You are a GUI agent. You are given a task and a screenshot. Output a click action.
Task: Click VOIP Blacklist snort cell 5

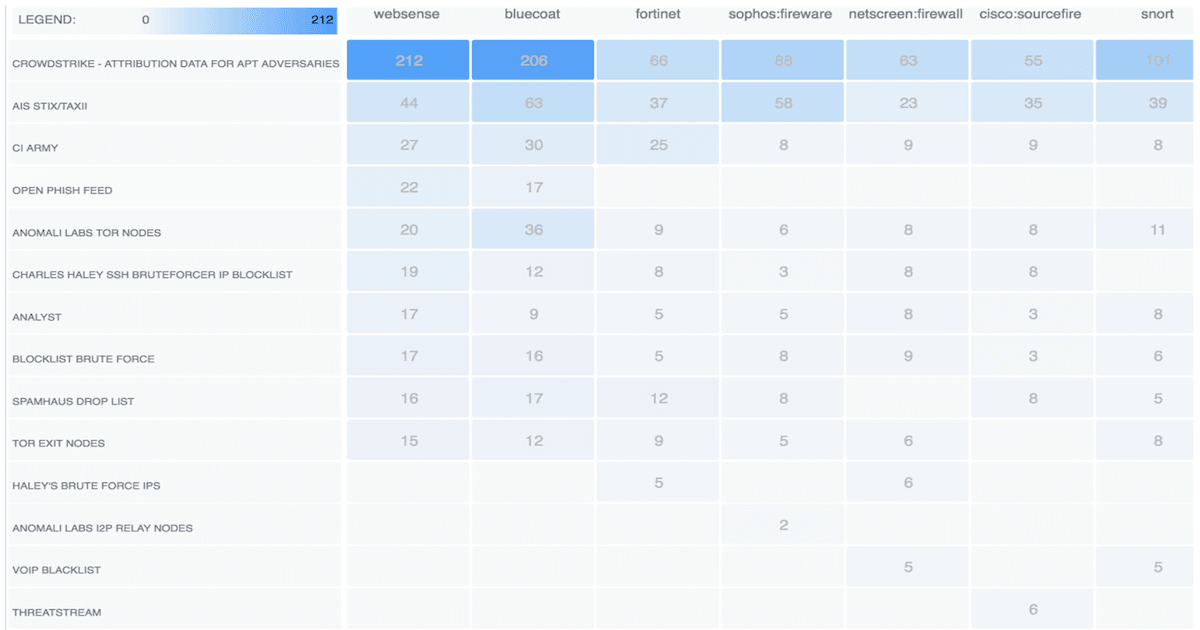point(1147,567)
